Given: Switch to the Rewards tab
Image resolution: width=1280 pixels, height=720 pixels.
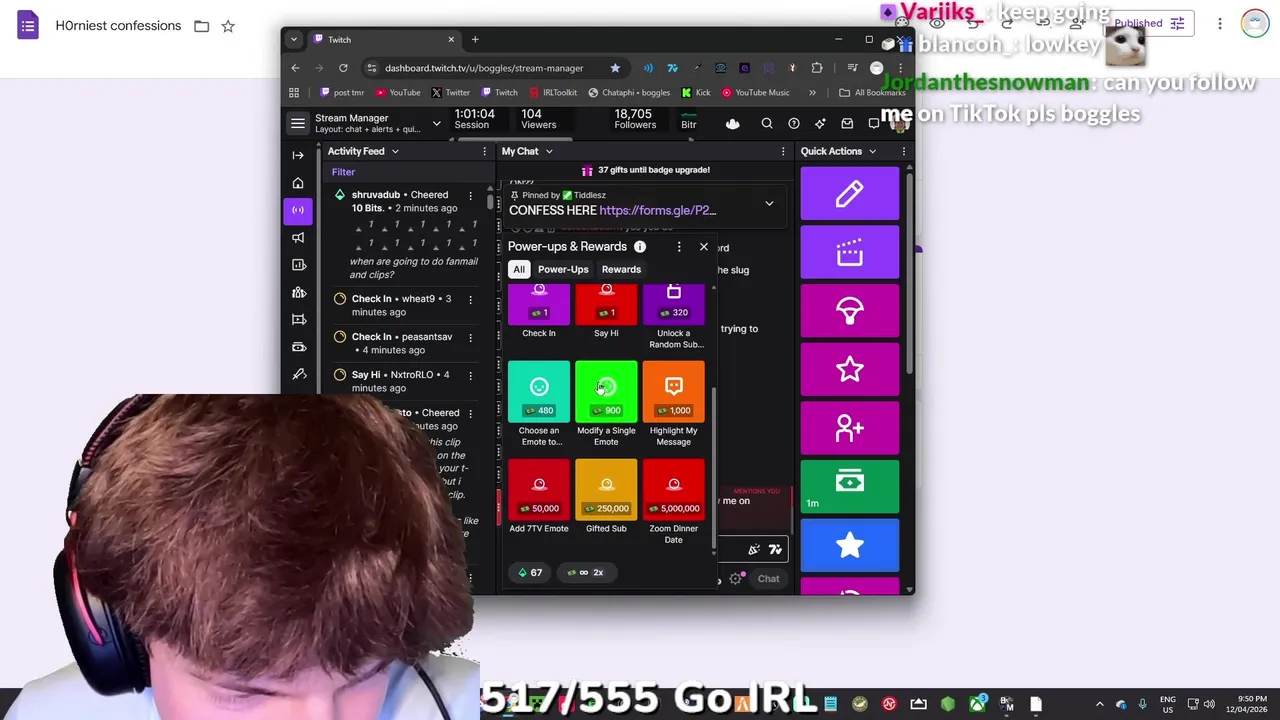Looking at the screenshot, I should (621, 270).
